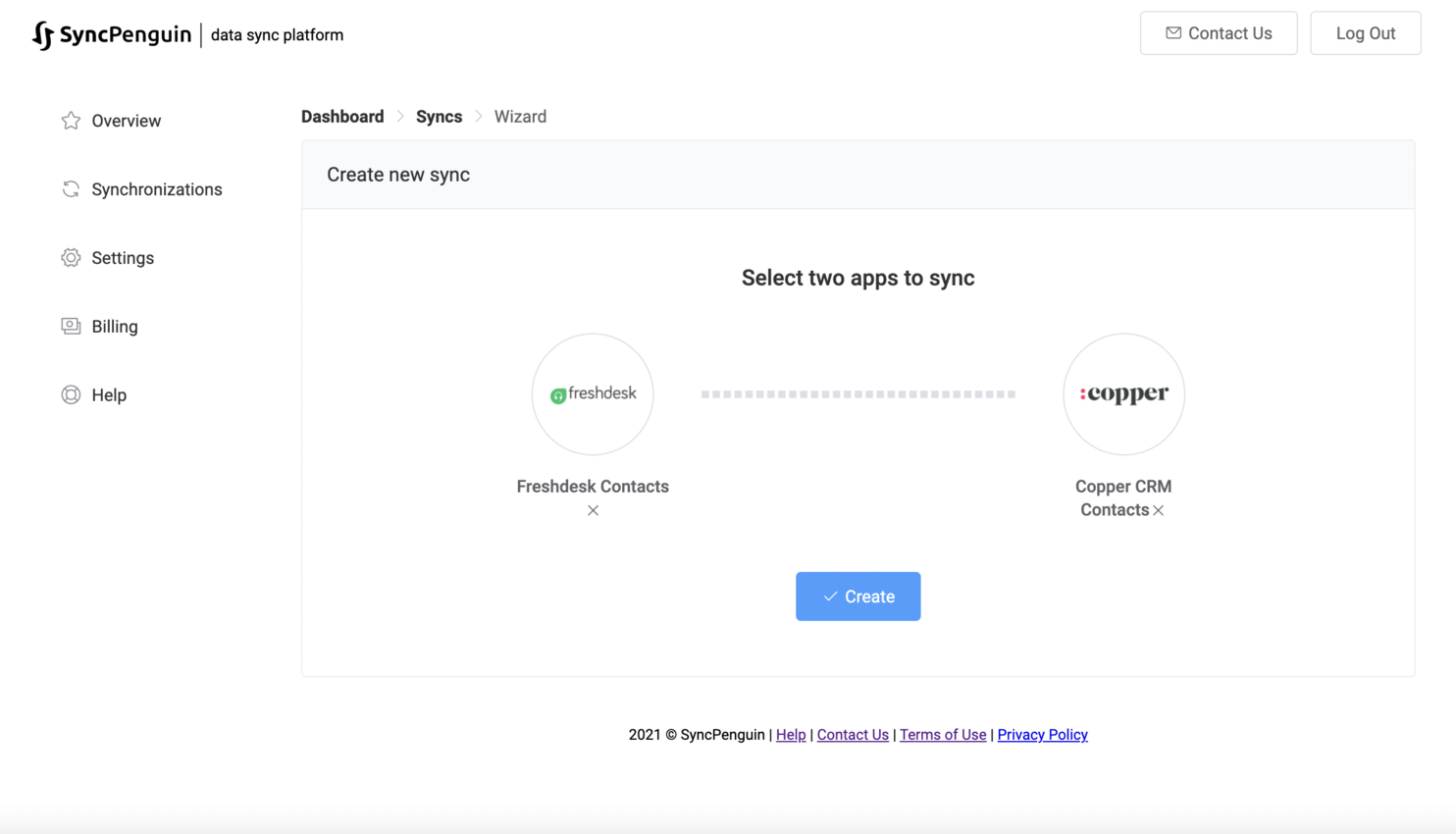
Task: Go to Dashboard breadcrumb
Action: tap(342, 117)
